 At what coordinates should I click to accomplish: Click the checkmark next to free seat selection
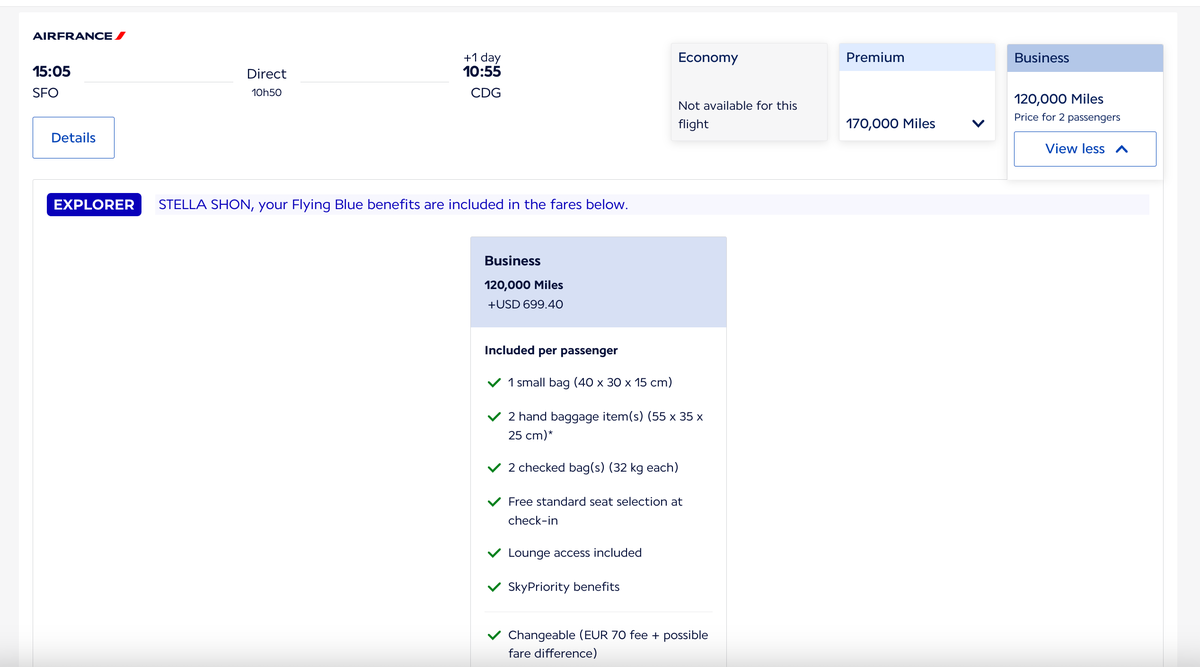[494, 501]
